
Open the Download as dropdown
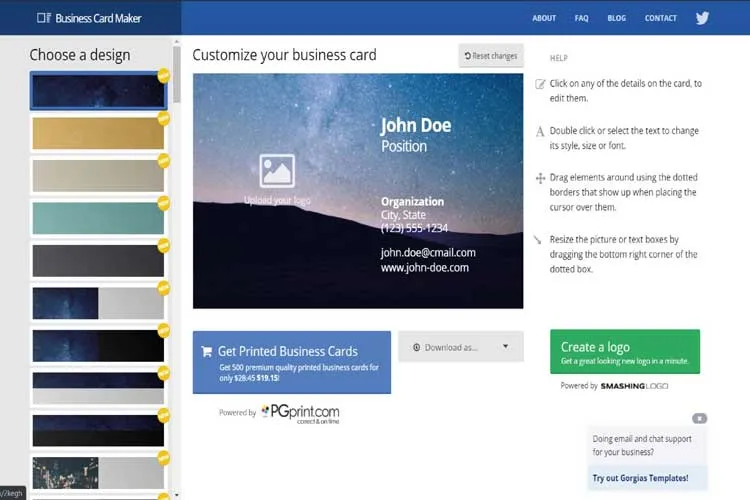tap(461, 347)
